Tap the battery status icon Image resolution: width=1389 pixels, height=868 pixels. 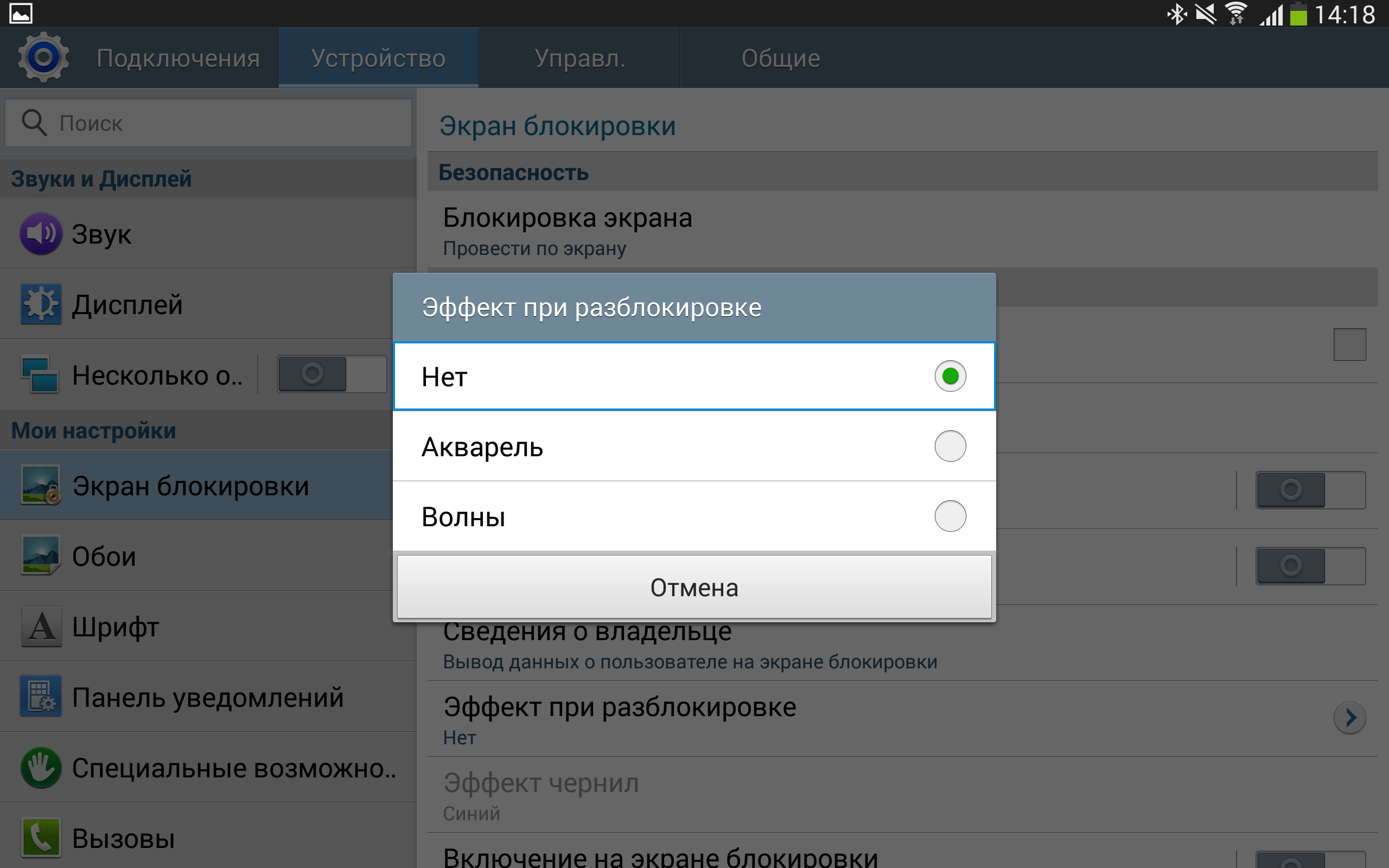[1298, 14]
